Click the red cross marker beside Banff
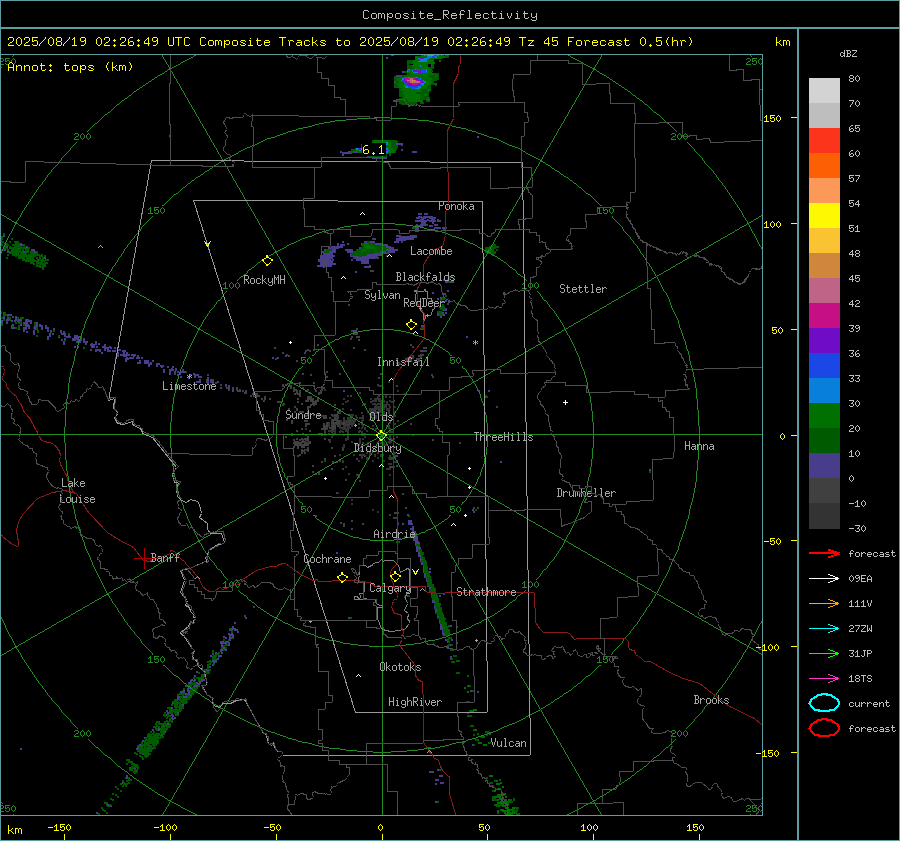 tap(143, 558)
